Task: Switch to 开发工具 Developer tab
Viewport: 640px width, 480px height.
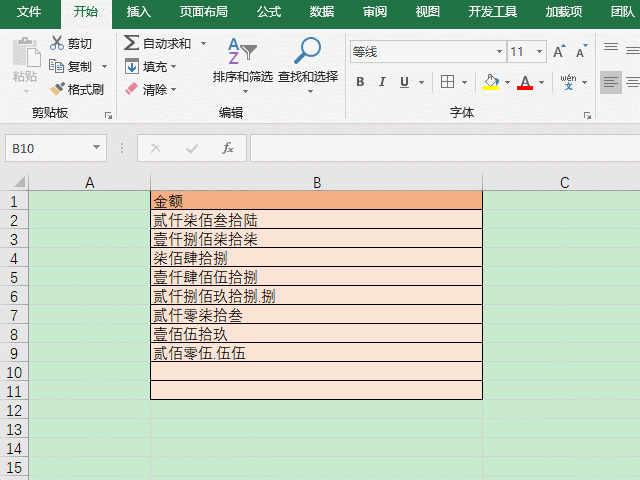Action: 493,11
